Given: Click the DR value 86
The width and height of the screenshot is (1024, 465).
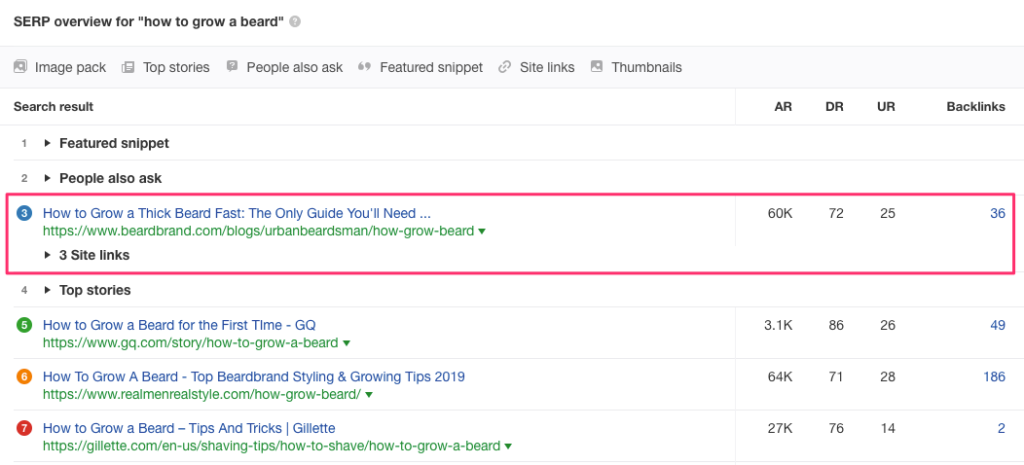Looking at the screenshot, I should click(x=836, y=325).
